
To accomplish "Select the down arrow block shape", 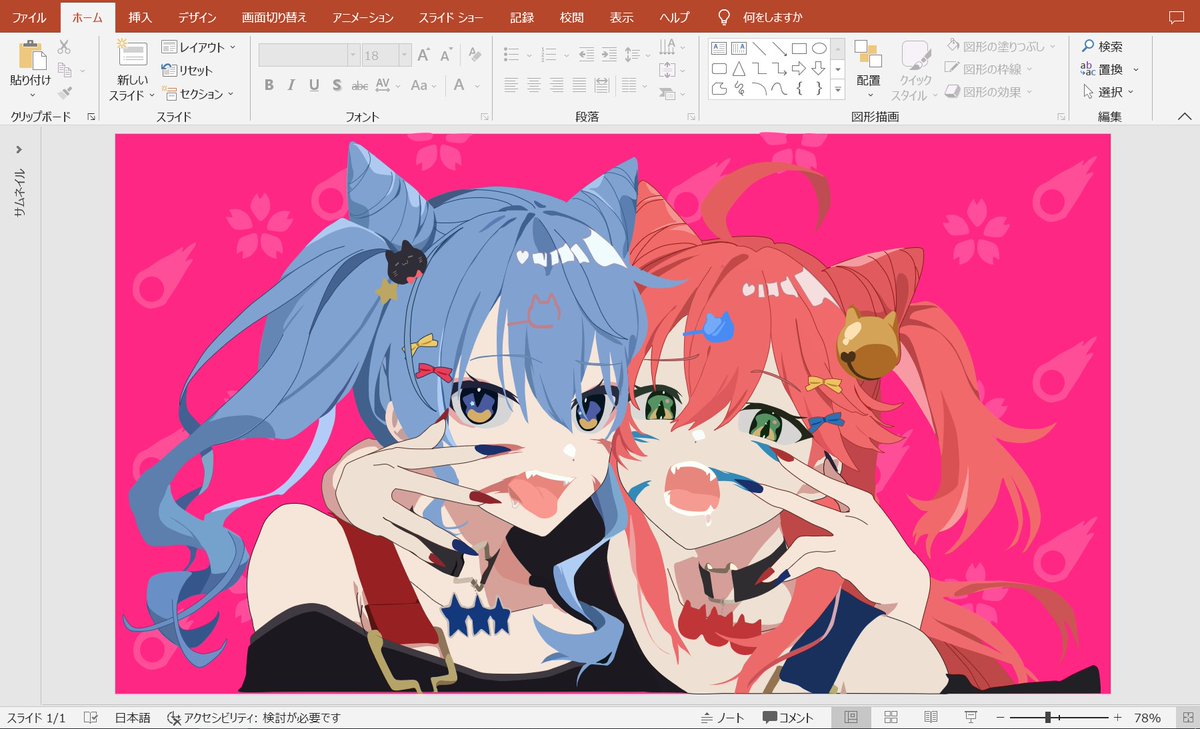I will pyautogui.click(x=819, y=68).
